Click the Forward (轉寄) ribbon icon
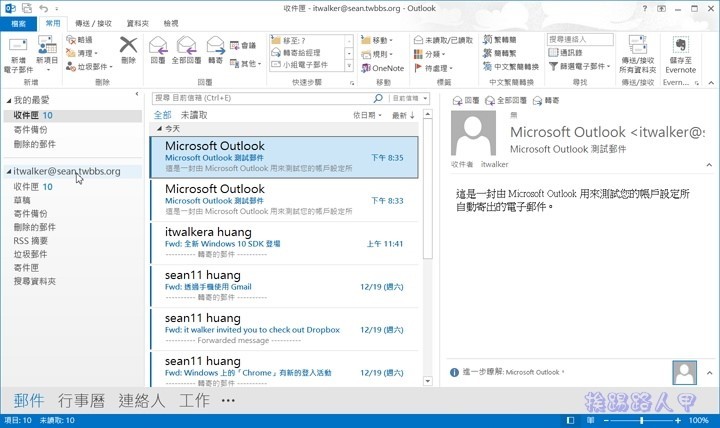 pyautogui.click(x=215, y=45)
